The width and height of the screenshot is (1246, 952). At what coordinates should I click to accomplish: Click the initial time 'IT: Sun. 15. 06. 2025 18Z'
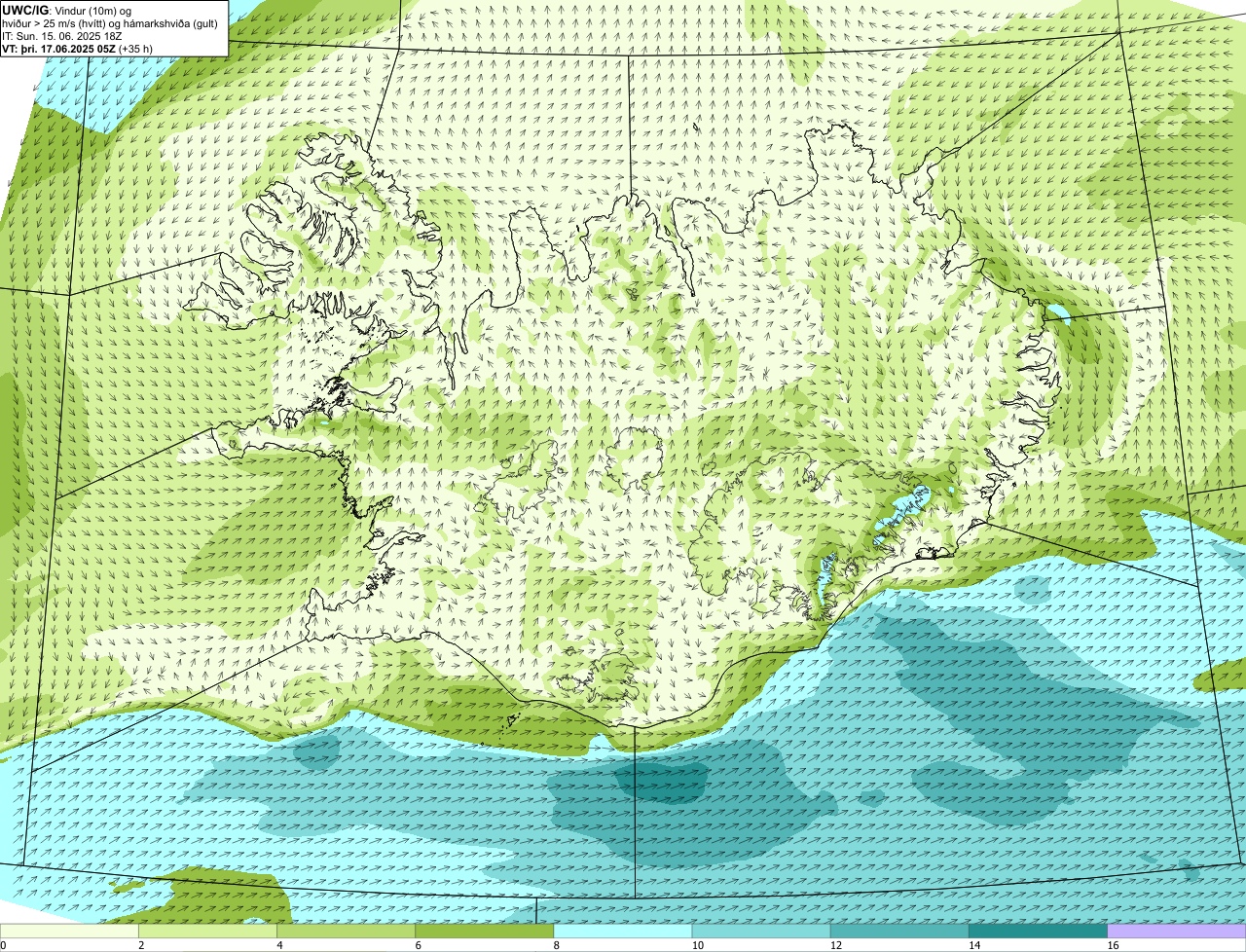tap(61, 35)
